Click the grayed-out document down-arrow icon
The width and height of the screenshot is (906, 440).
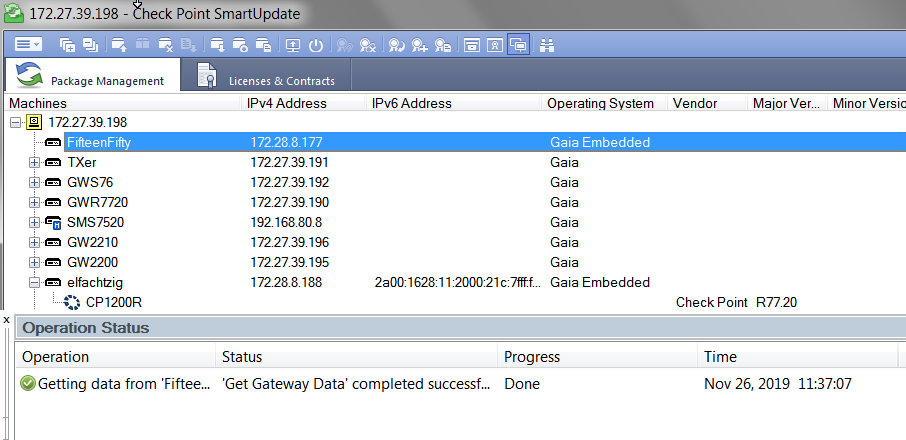(189, 45)
